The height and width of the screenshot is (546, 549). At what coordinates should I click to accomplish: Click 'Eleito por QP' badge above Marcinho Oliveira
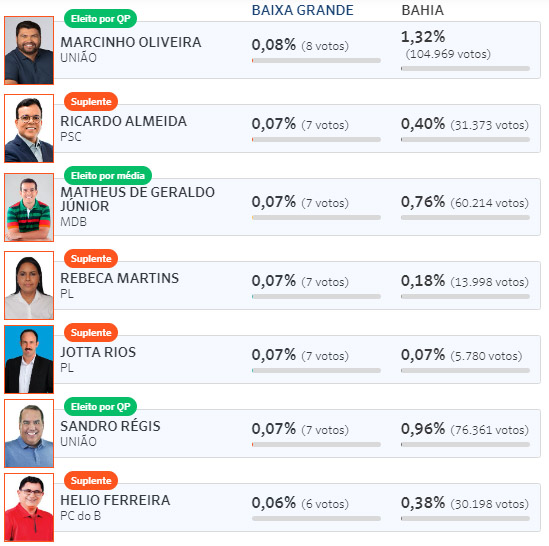[x=100, y=19]
